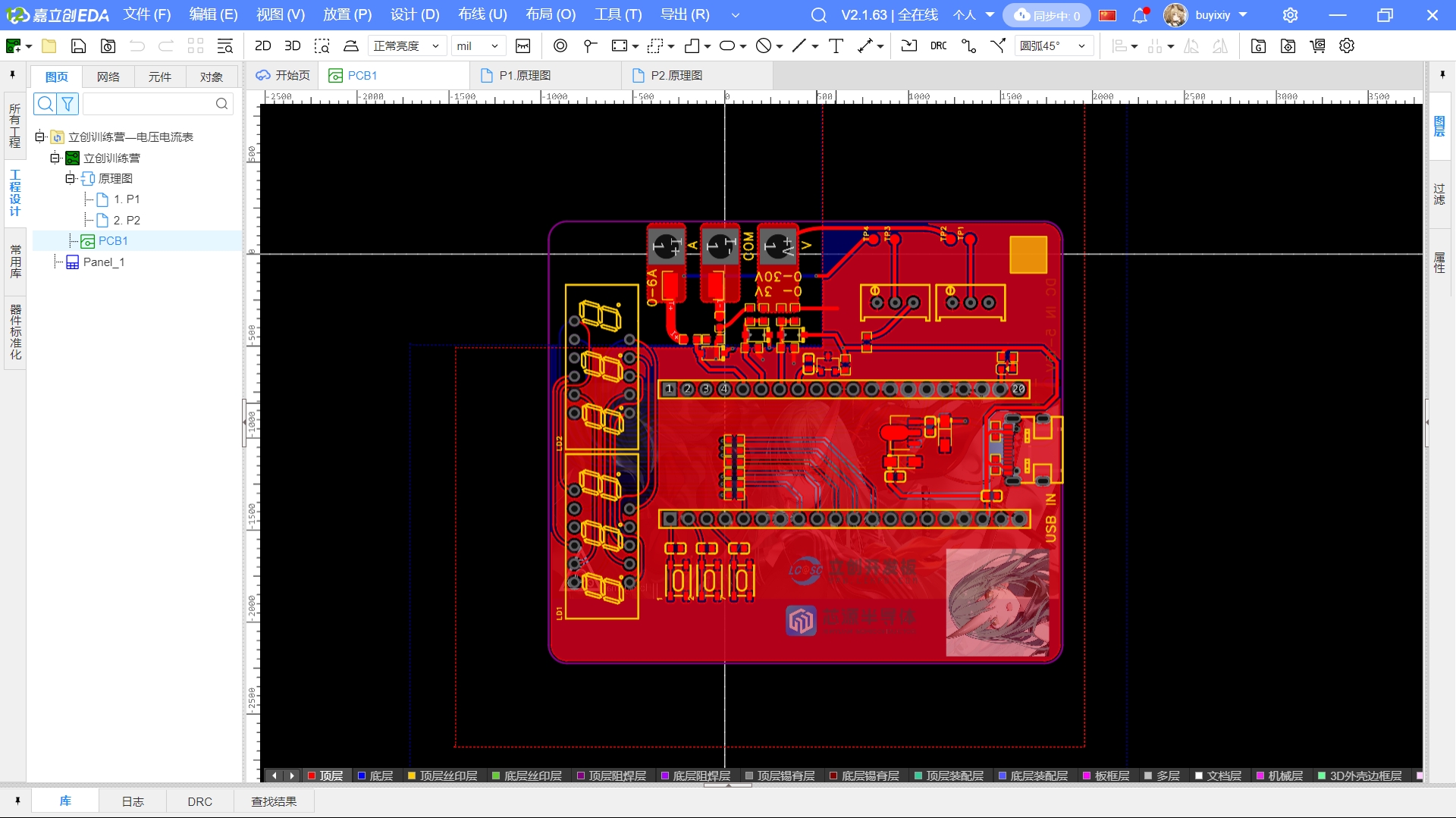
Task: Click the pin icon at bottom-left panel
Action: click(17, 801)
